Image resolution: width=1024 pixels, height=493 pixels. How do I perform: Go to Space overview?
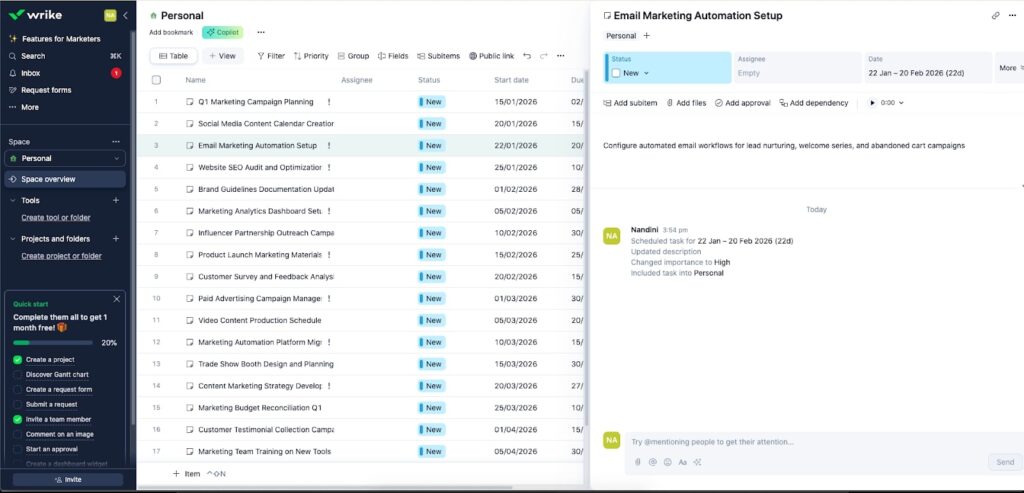tap(65, 179)
